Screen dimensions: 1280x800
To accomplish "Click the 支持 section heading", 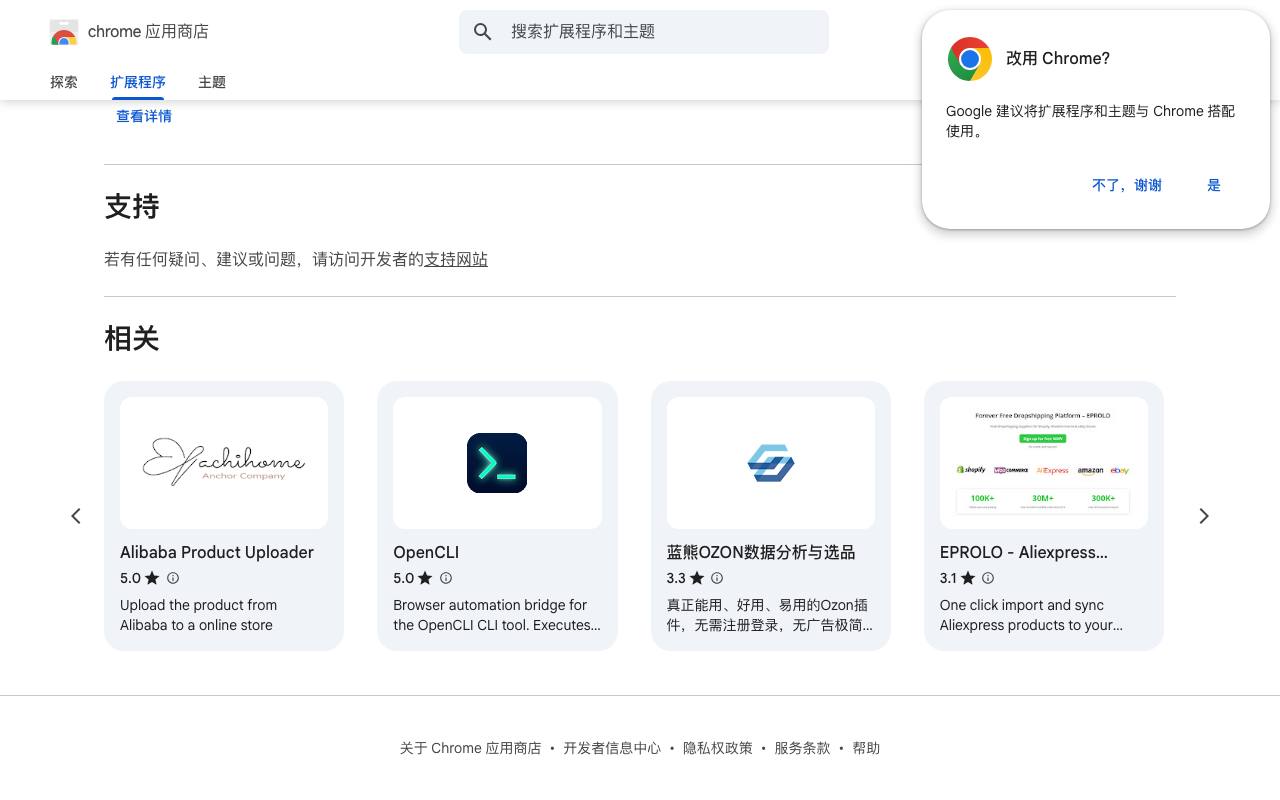I will click(x=132, y=207).
